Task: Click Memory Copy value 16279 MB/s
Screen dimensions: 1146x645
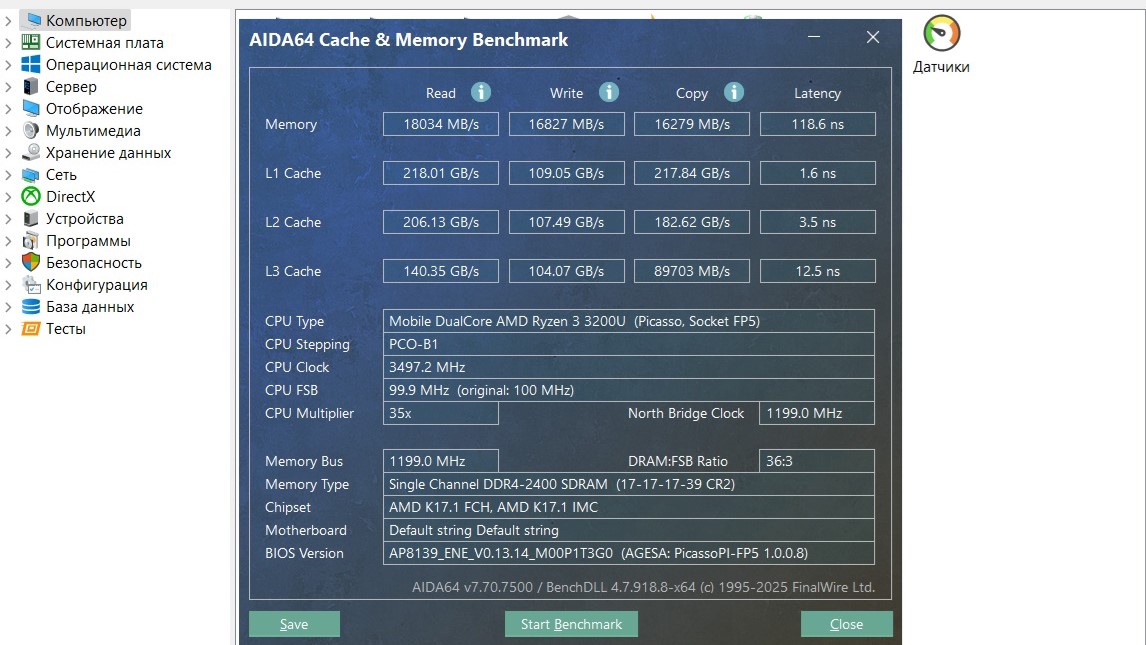Action: click(691, 124)
